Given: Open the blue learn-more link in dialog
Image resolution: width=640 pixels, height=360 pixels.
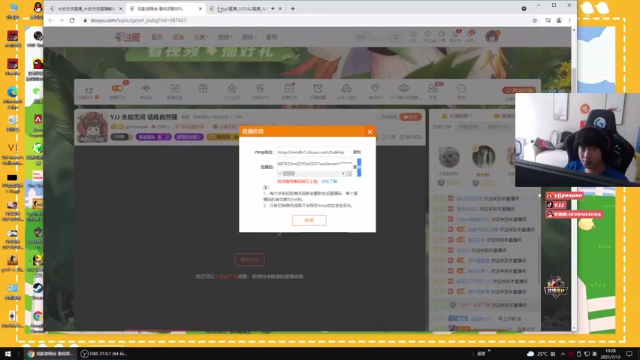Looking at the screenshot, I should click(x=329, y=181).
